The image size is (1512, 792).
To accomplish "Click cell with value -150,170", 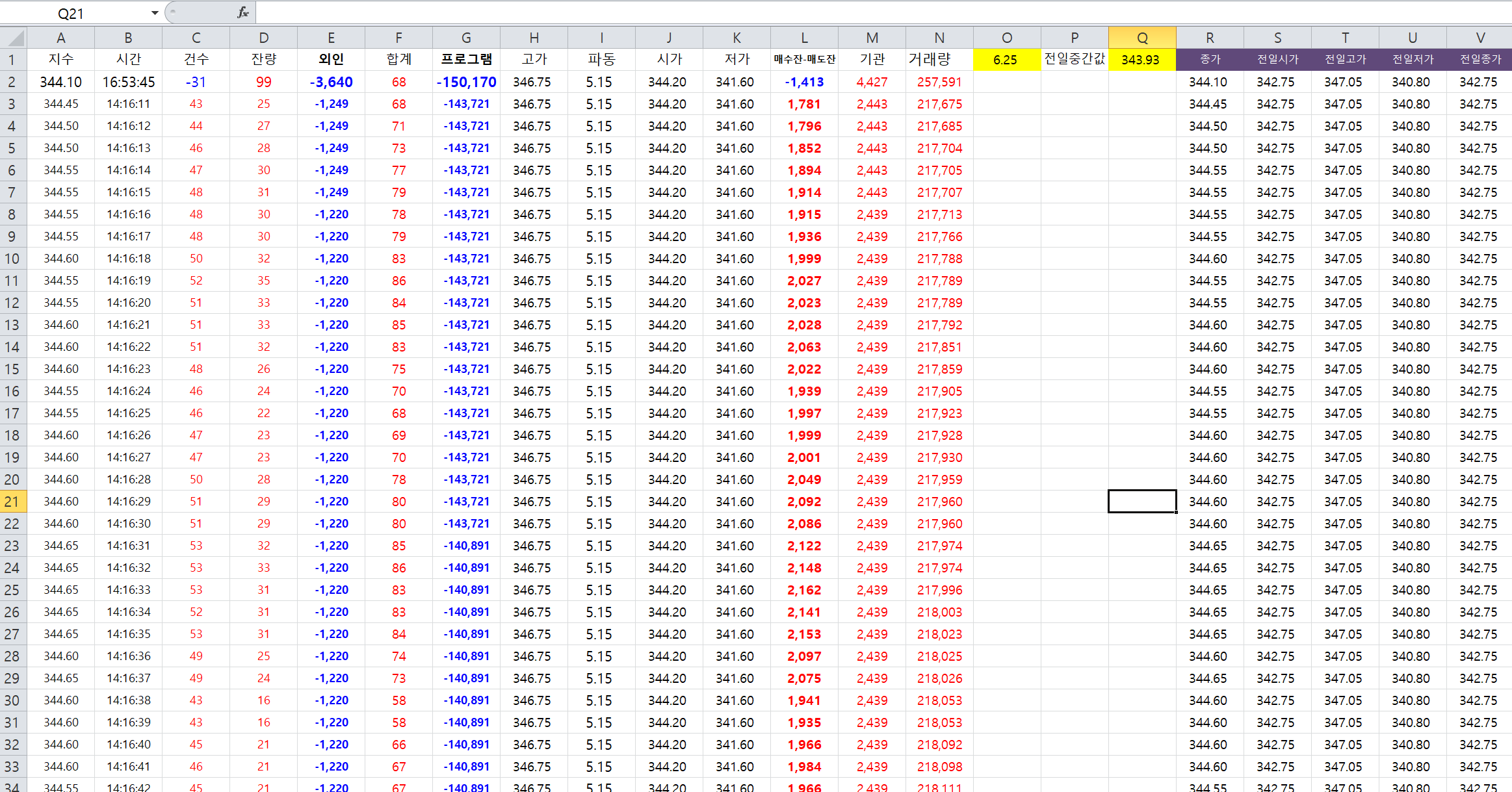I will 466,82.
